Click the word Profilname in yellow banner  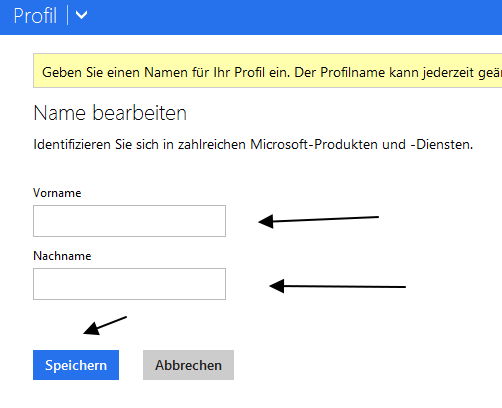tap(353, 72)
